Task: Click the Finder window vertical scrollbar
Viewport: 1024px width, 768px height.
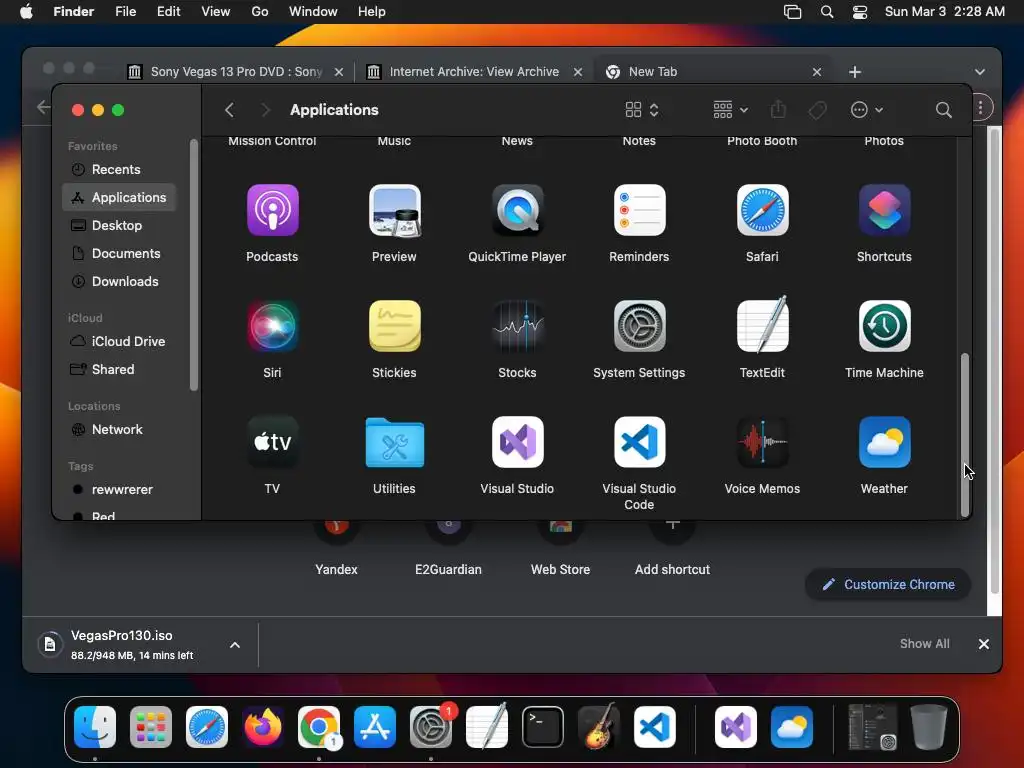Action: pos(964,435)
